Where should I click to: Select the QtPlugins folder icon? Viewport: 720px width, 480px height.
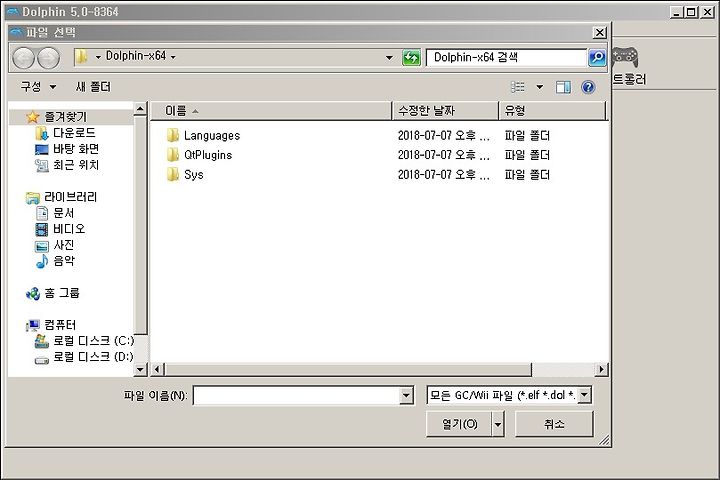point(173,155)
